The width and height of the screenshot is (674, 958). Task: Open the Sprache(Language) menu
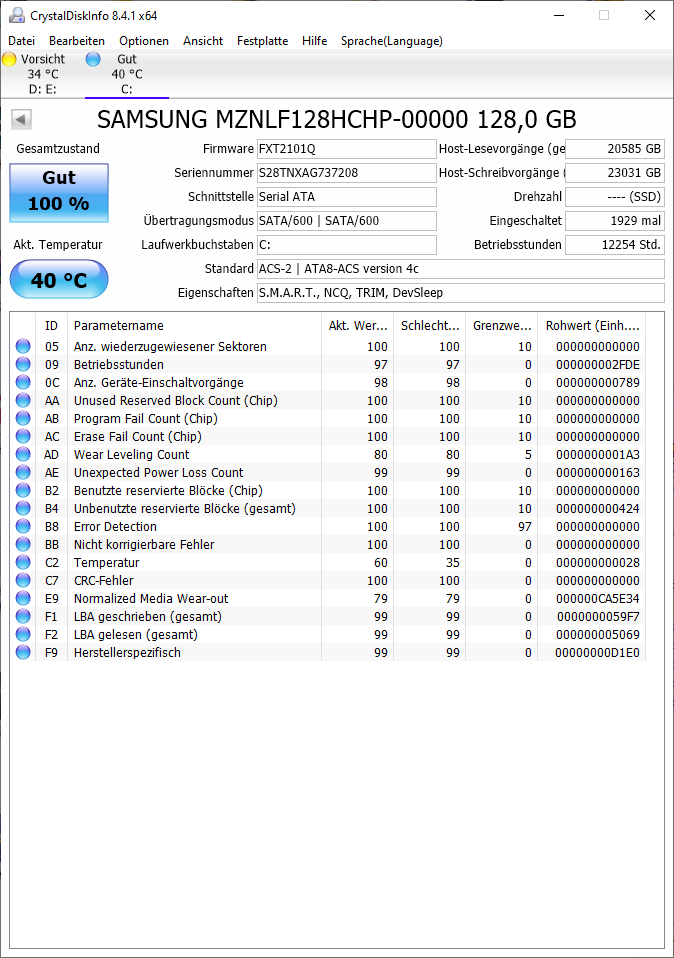[x=392, y=41]
